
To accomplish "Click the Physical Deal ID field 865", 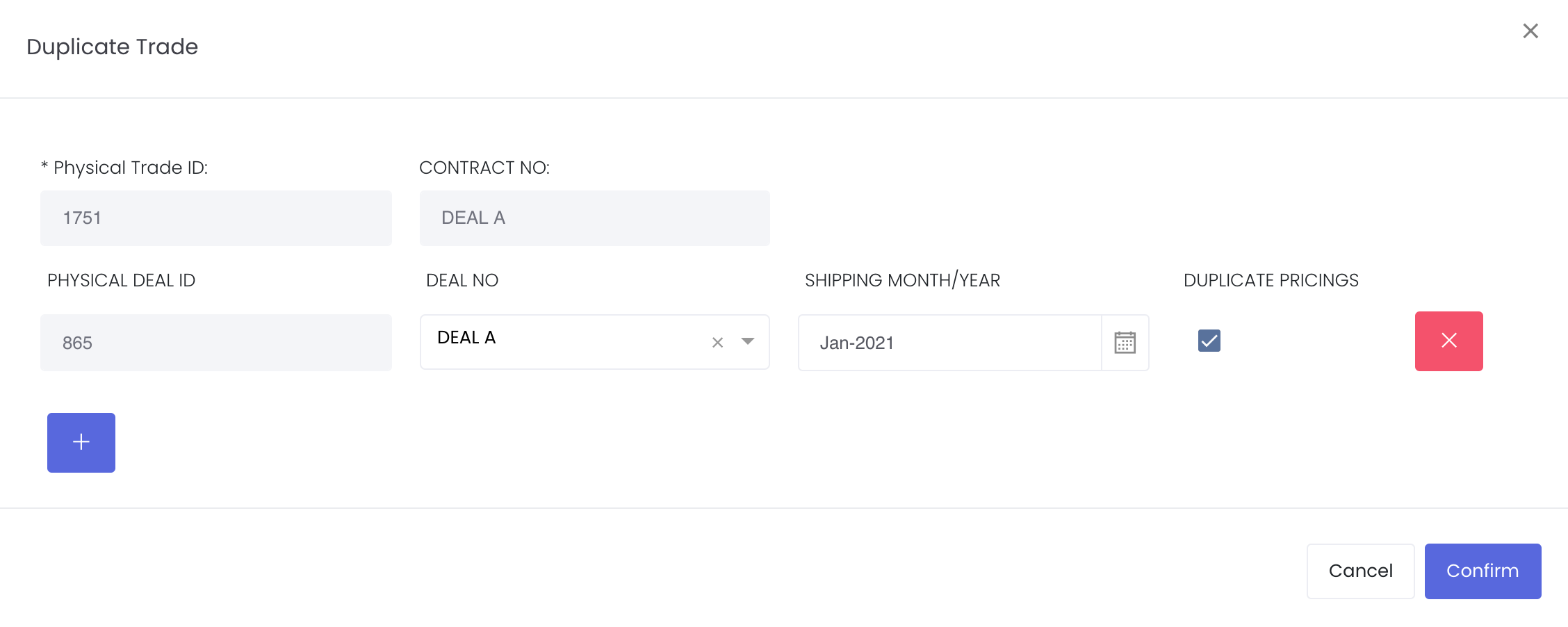I will (216, 343).
